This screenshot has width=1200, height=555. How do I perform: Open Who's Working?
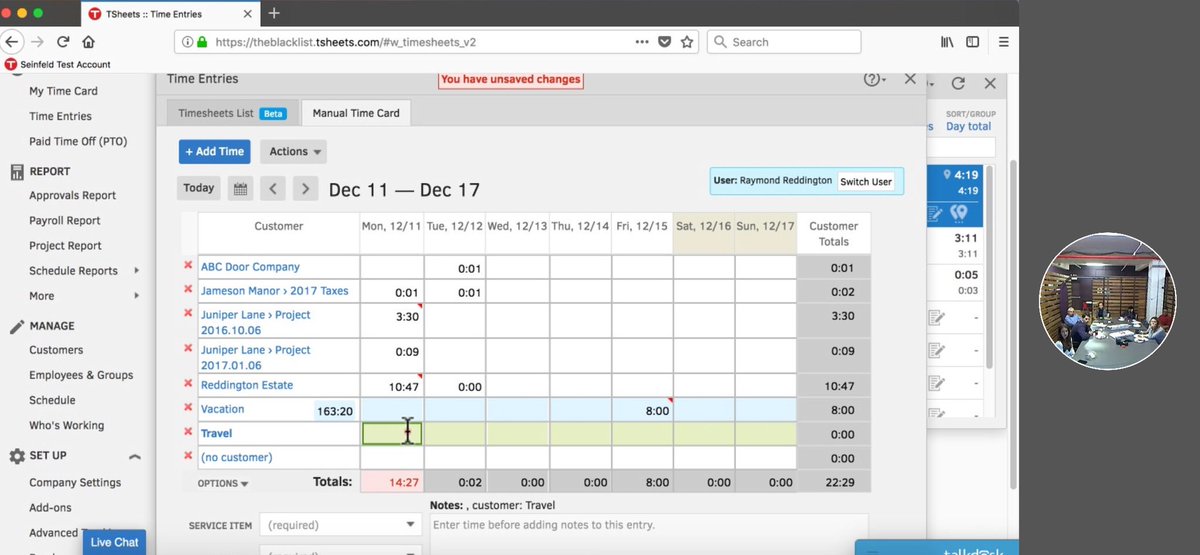[x=66, y=425]
